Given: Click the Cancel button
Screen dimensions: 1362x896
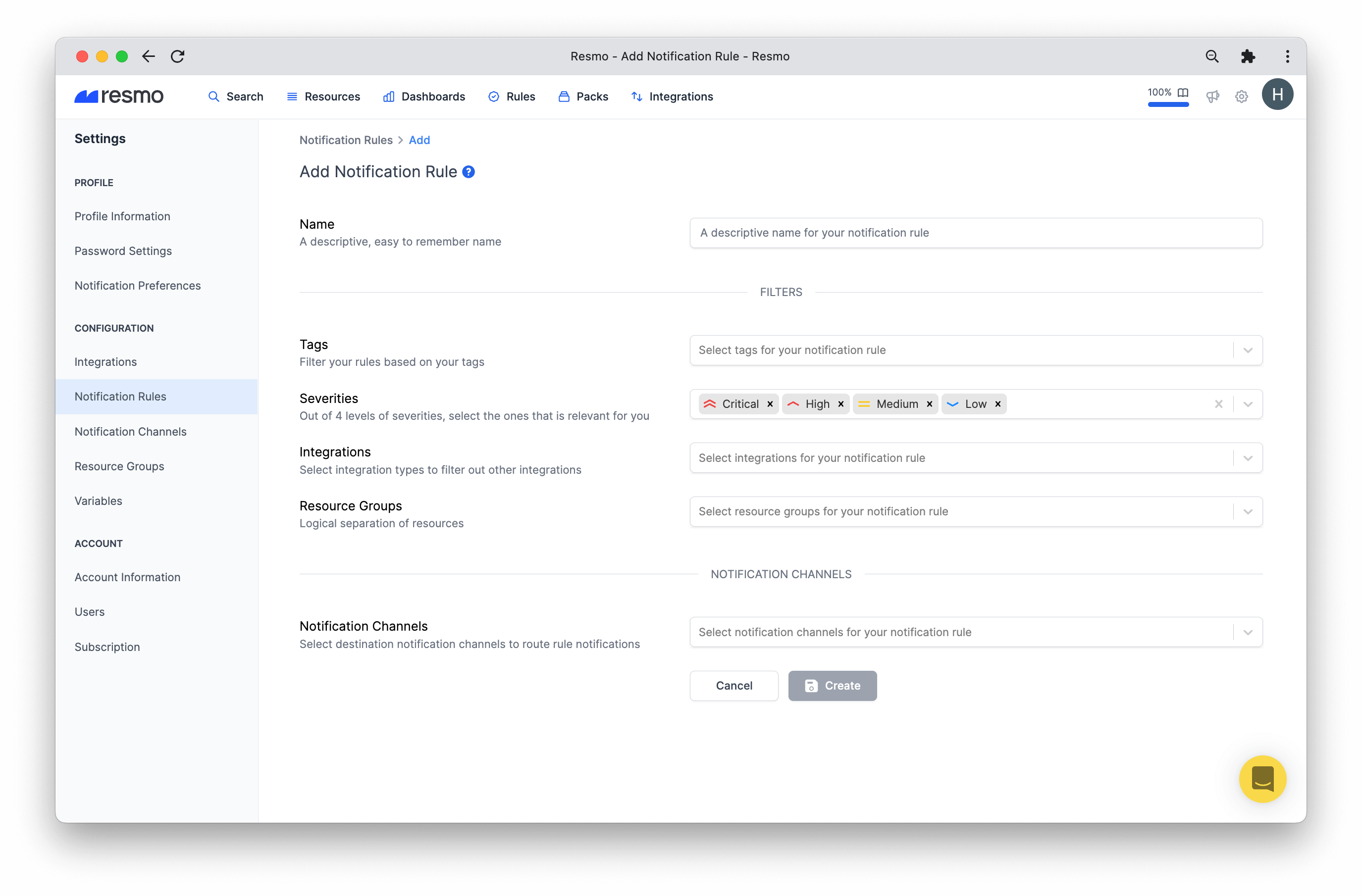Looking at the screenshot, I should coord(733,686).
